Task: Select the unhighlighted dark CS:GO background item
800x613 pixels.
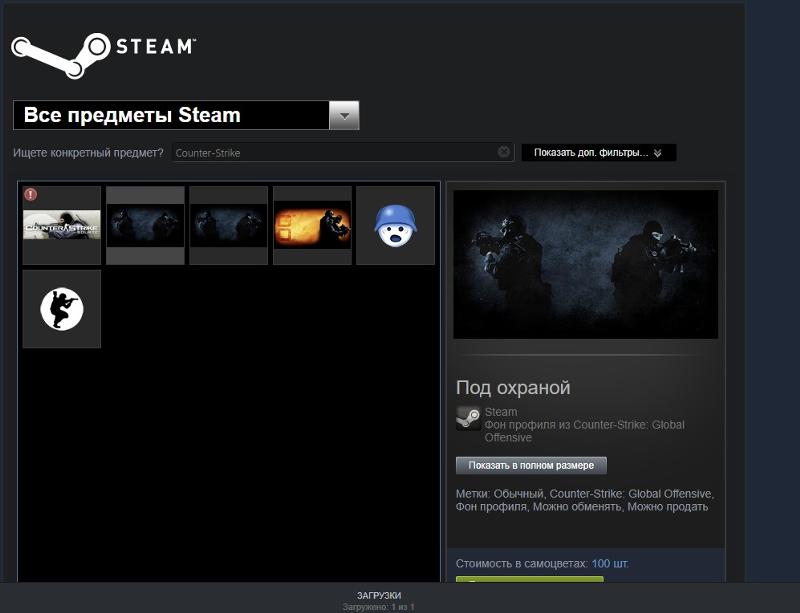Action: [229, 225]
